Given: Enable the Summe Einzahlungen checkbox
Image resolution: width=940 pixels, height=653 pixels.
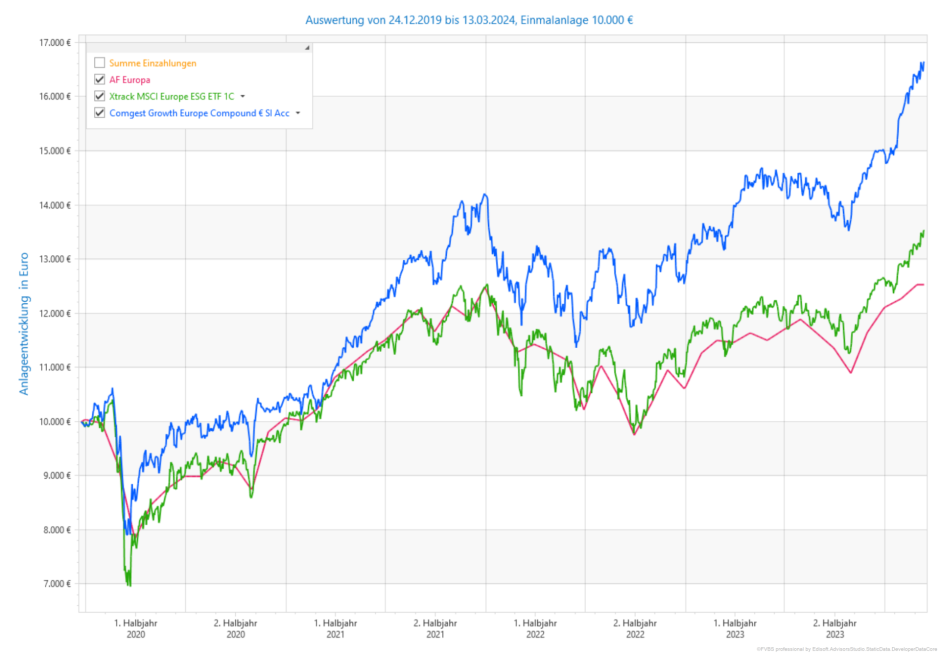Looking at the screenshot, I should pos(99,63).
